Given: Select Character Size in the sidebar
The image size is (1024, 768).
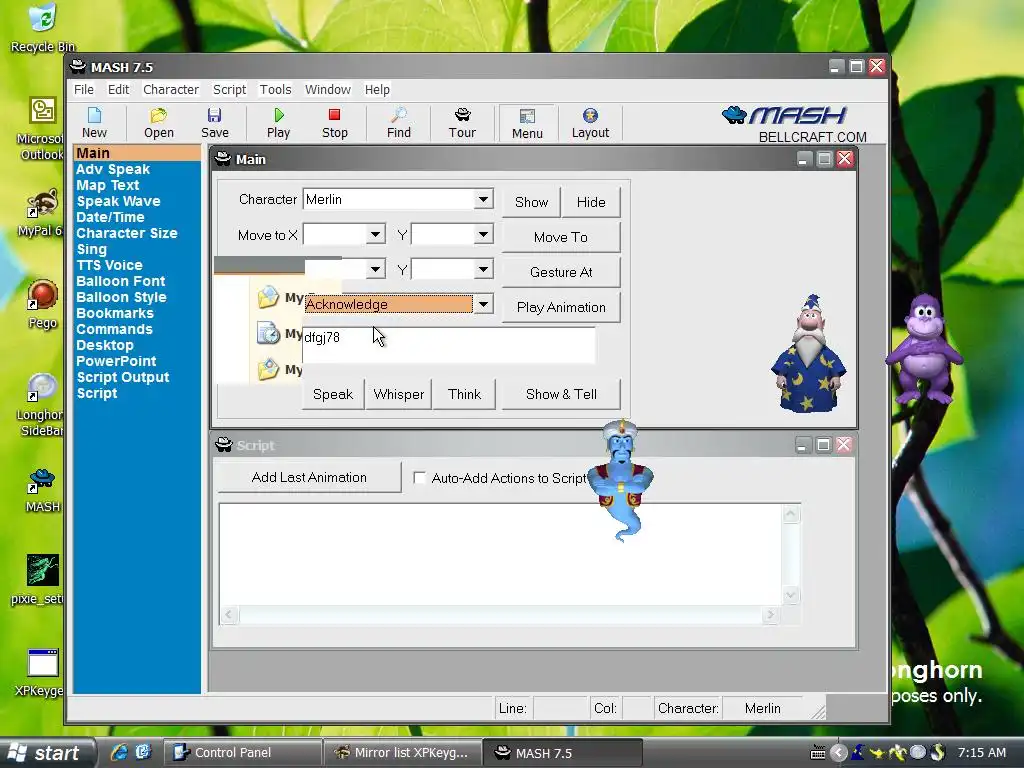Looking at the screenshot, I should click(127, 233).
